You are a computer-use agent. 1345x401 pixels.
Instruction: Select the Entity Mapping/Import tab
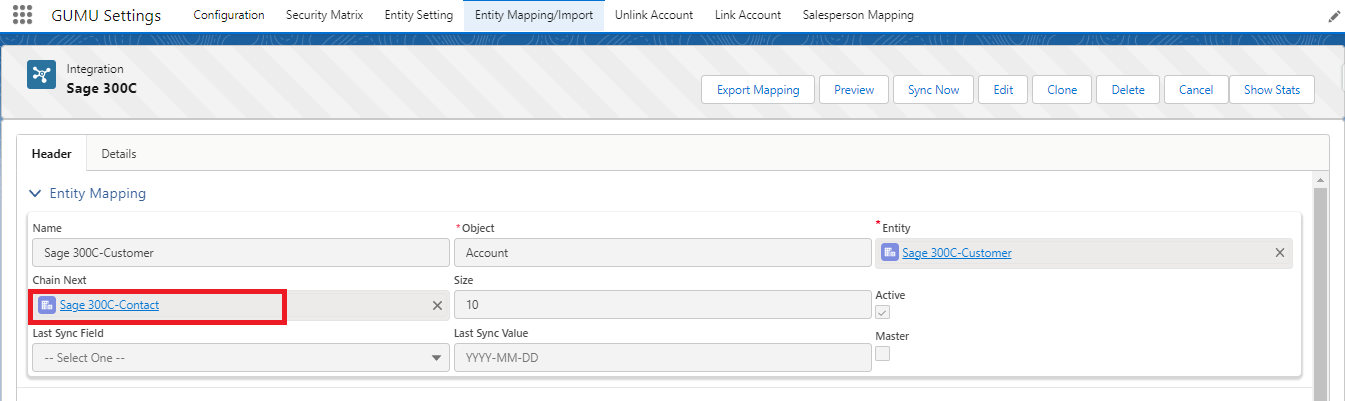534,15
